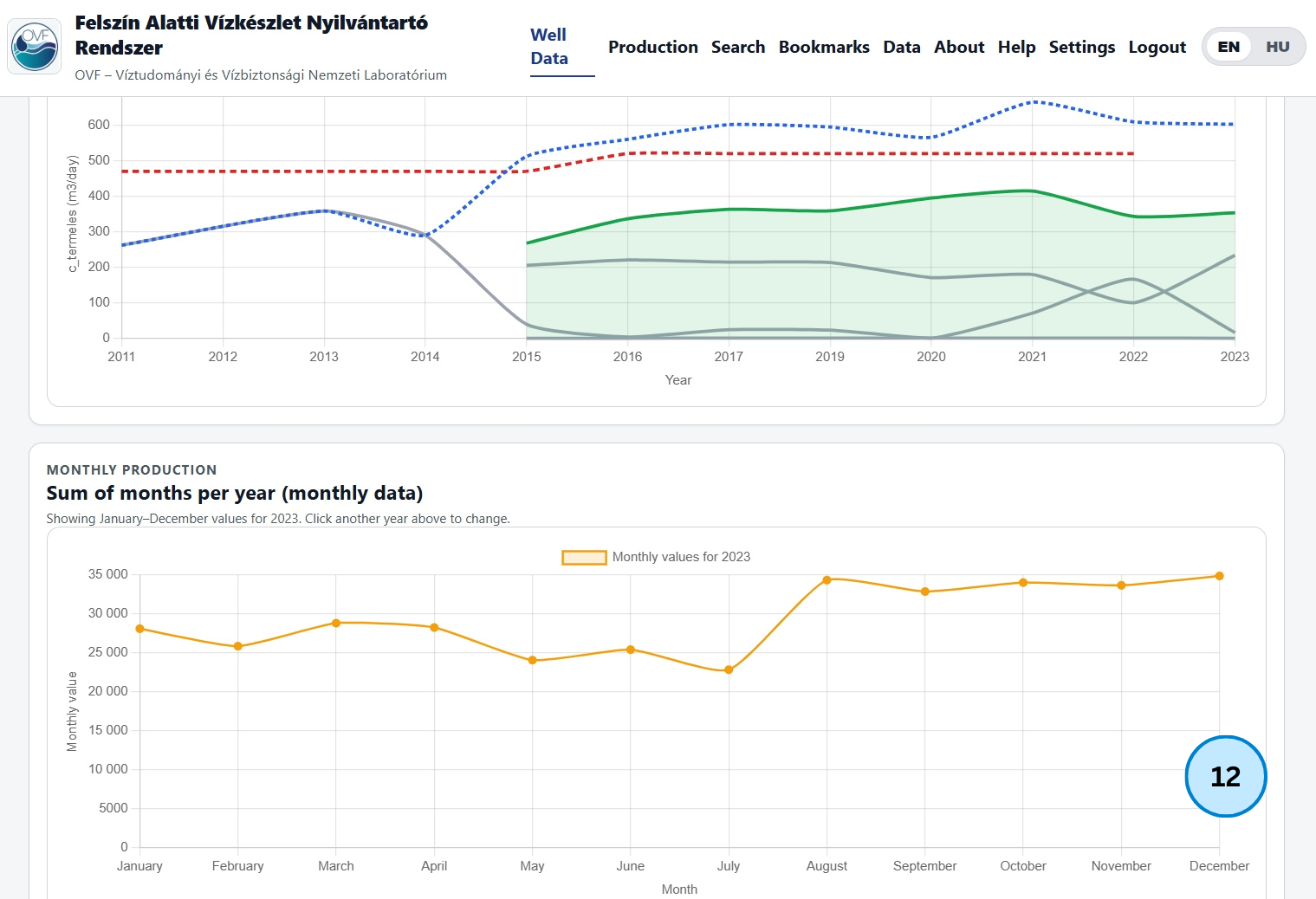Screen dimensions: 1316x899
Task: Open the Data navigation item
Action: tap(901, 47)
